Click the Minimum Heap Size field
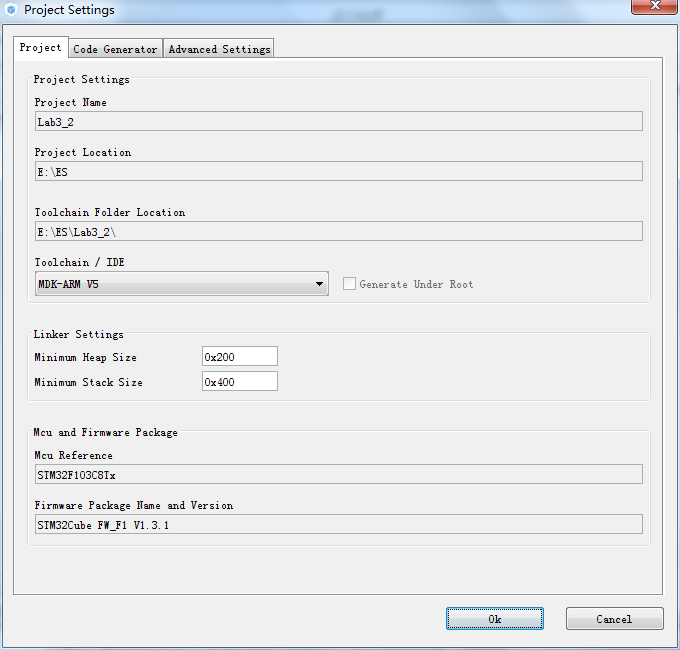This screenshot has width=680, height=650. [x=240, y=357]
